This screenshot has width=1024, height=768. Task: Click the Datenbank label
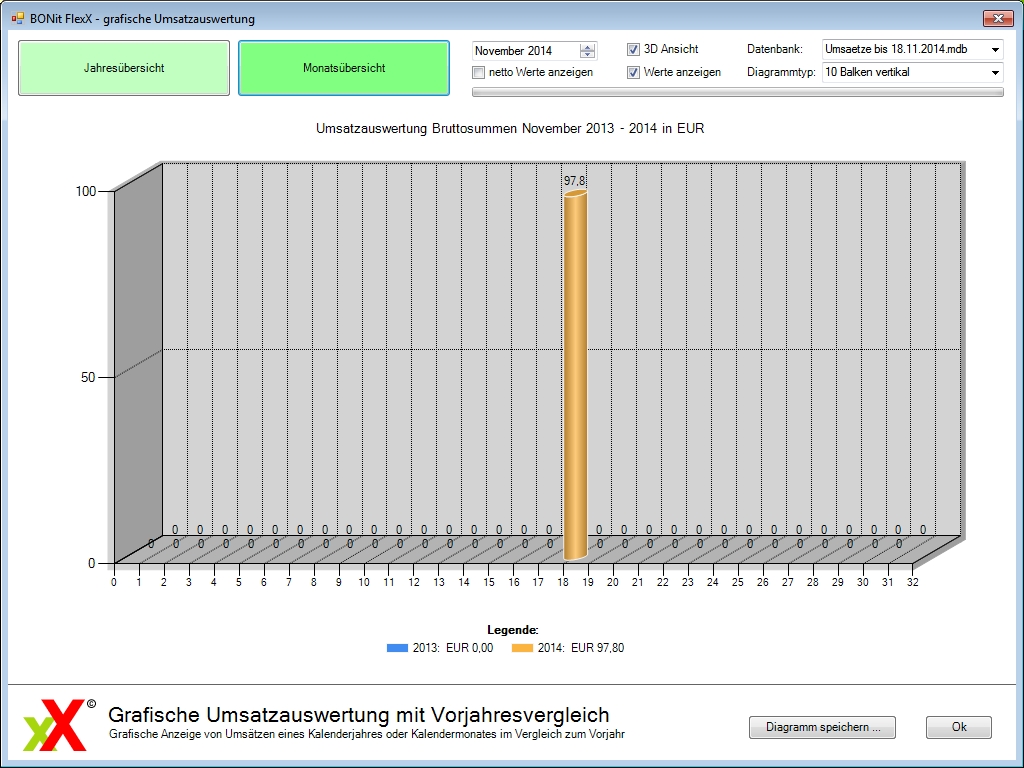click(775, 49)
